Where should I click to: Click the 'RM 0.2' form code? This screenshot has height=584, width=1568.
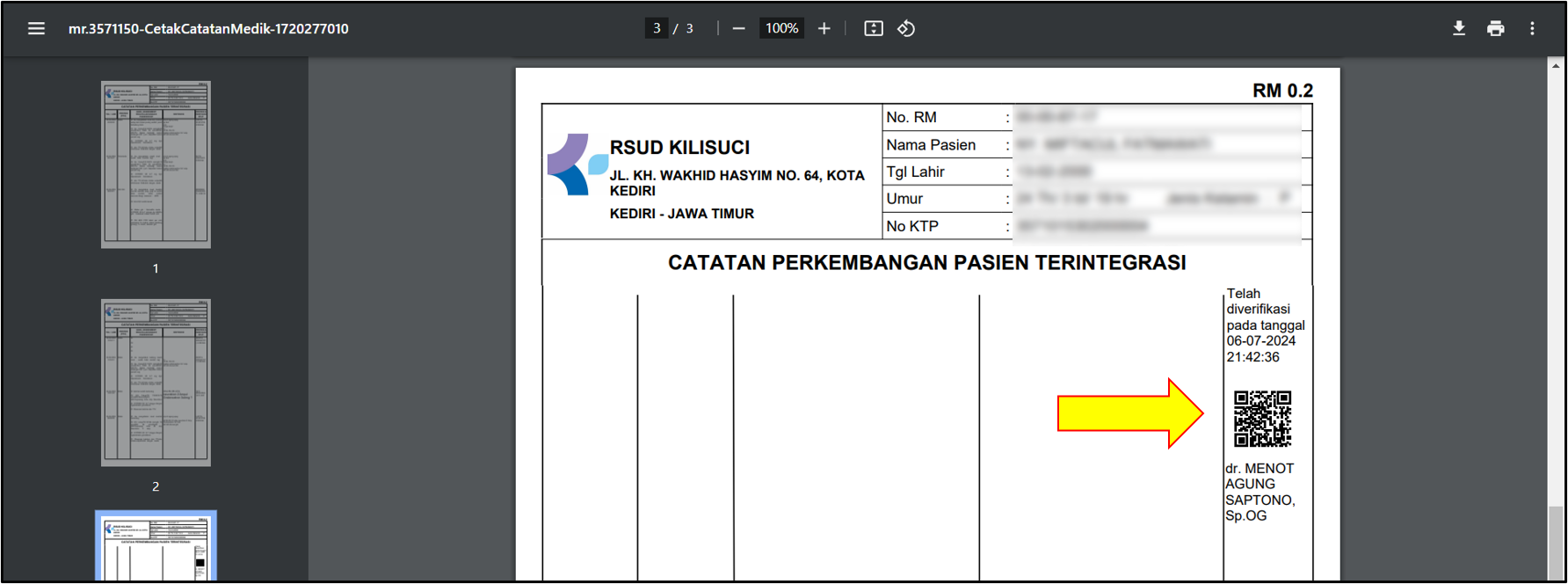(x=1282, y=91)
